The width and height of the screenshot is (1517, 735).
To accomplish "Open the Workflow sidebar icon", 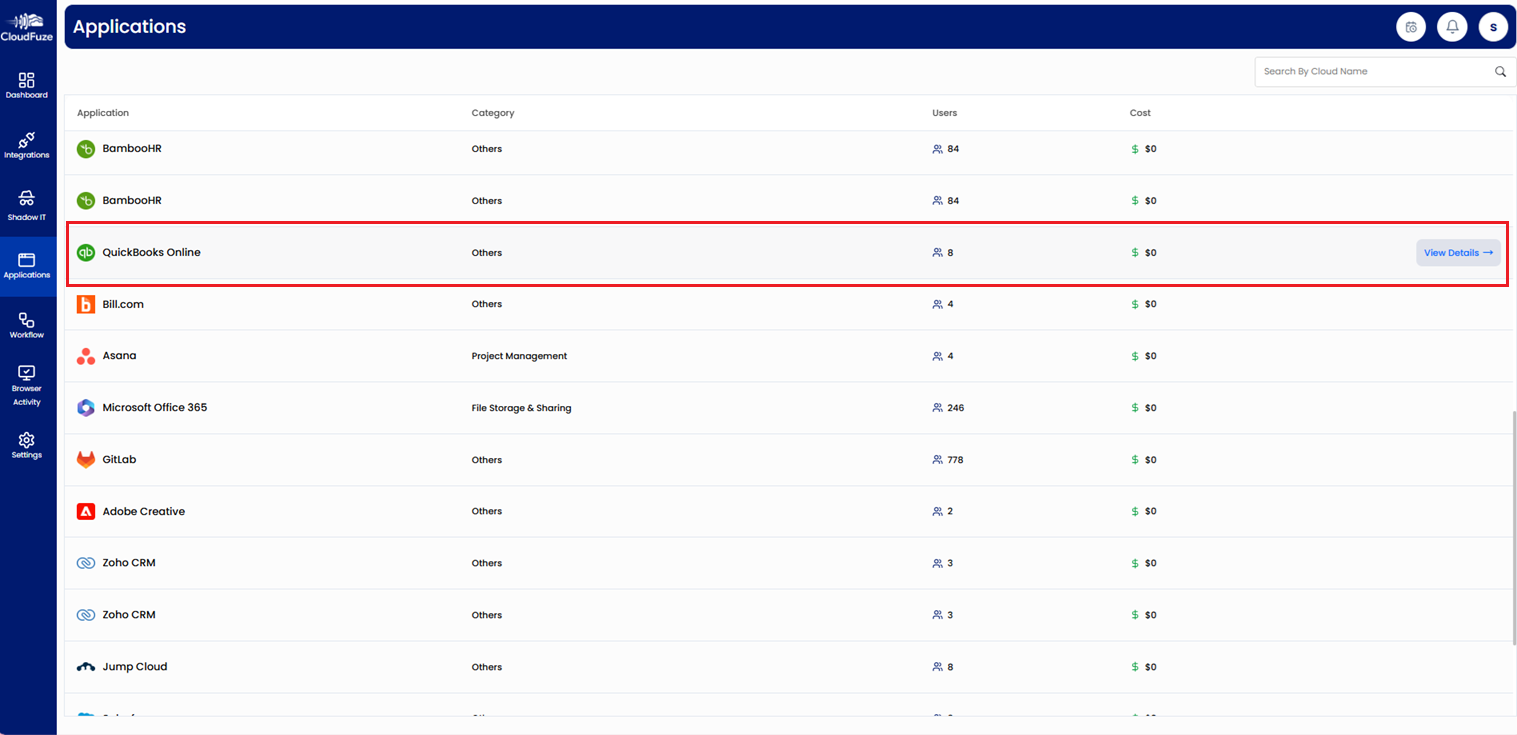I will click(27, 322).
